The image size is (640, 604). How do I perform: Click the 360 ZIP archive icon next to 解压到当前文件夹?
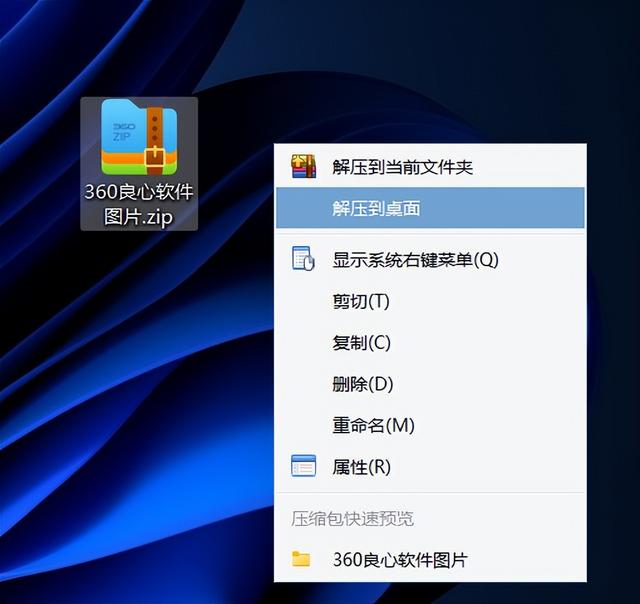pos(303,167)
